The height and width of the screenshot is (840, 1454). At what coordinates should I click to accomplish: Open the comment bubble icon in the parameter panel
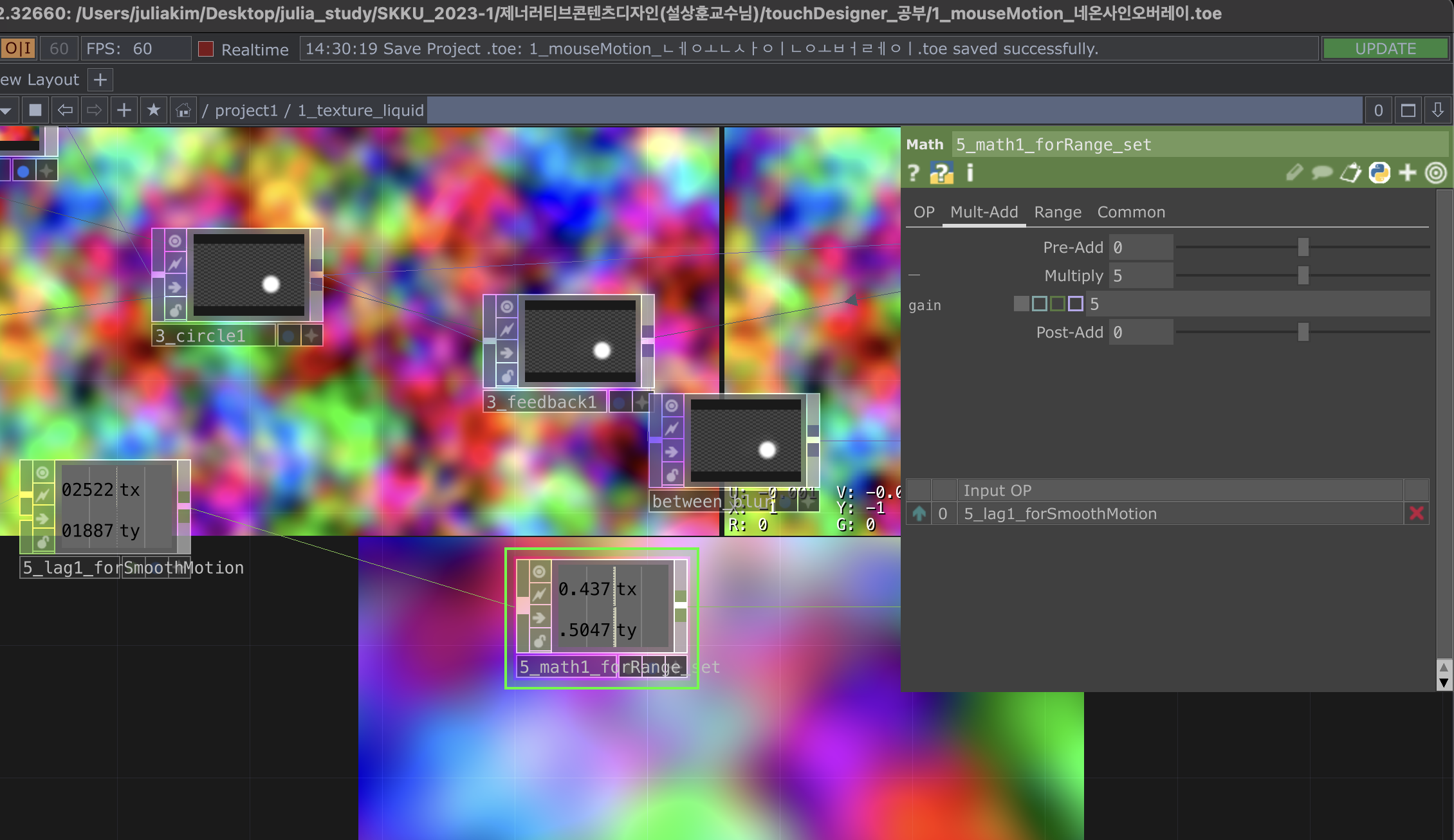coord(1322,173)
